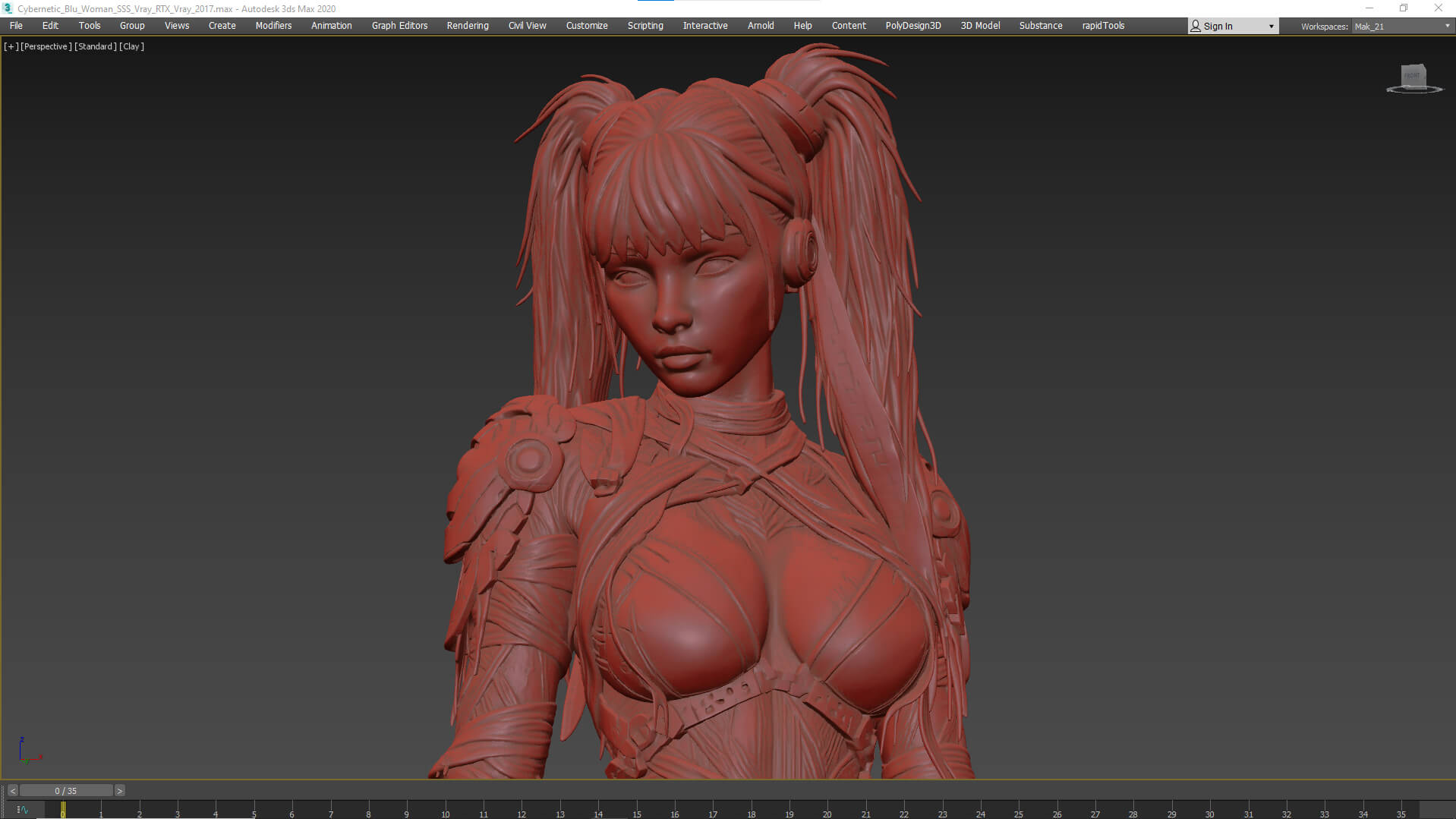Open the Workspaces Mak_21 dropdown
This screenshot has width=1456, height=819.
[1402, 27]
